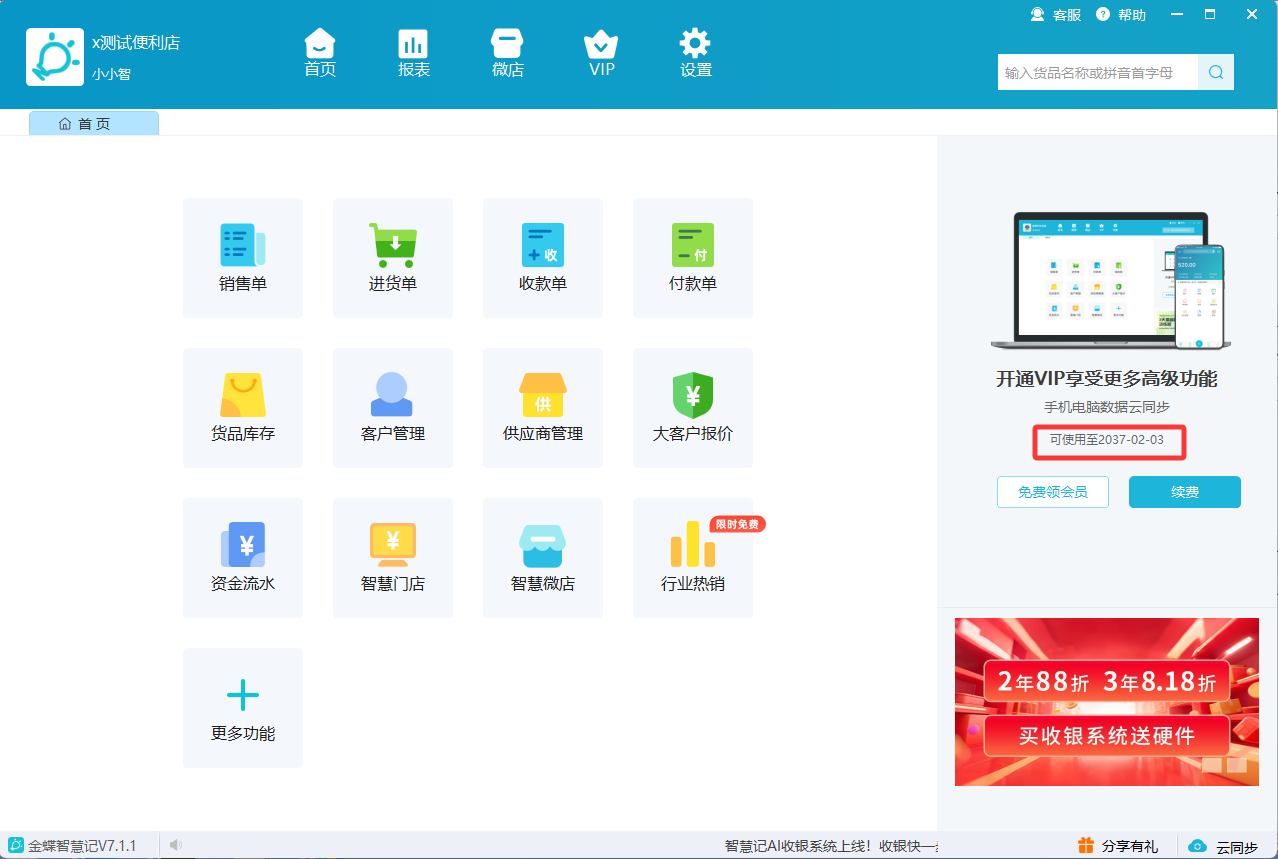Open VIP in top navigation

pyautogui.click(x=601, y=53)
